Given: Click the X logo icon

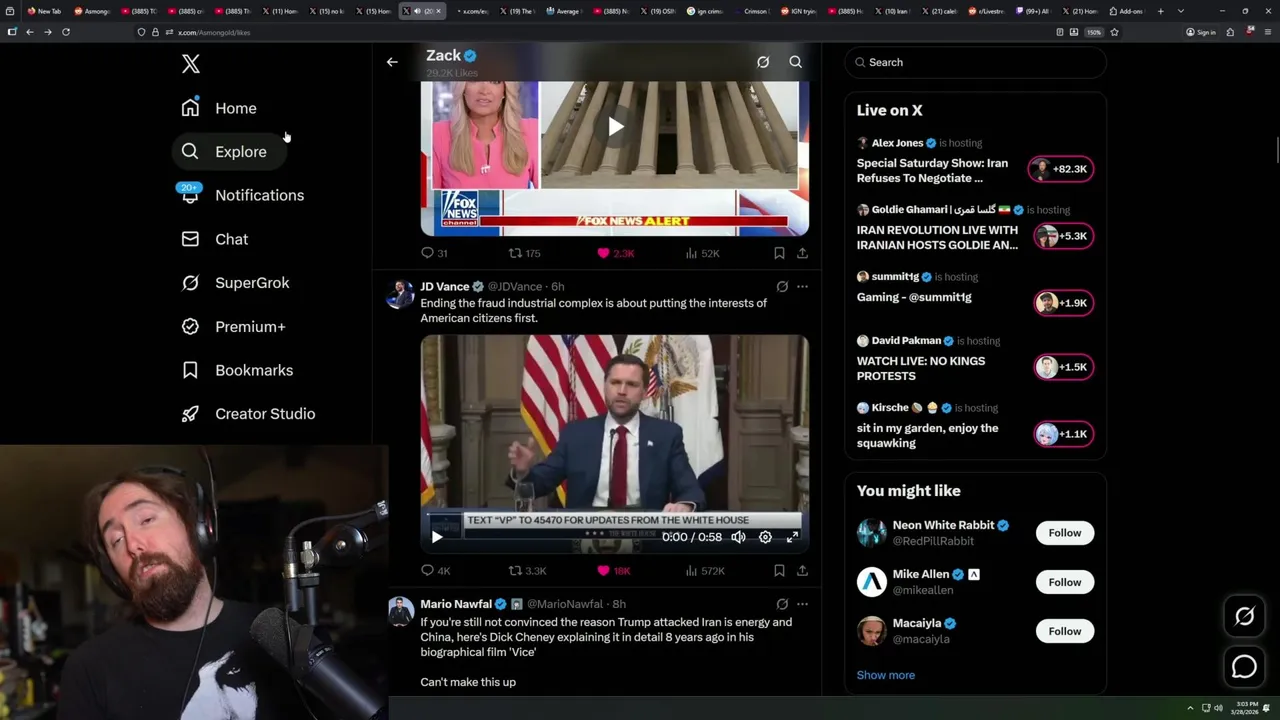Looking at the screenshot, I should [191, 64].
